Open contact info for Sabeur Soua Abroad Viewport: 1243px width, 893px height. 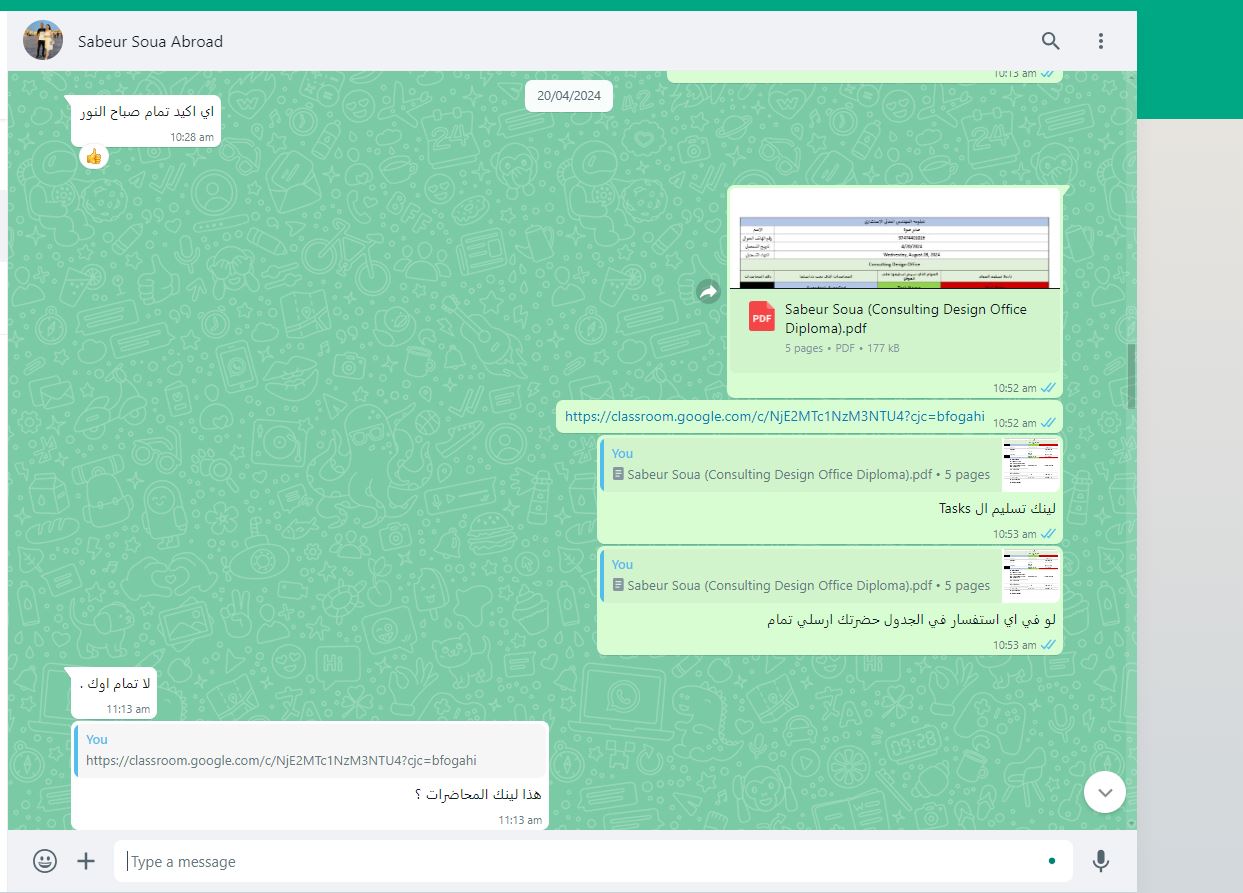150,41
